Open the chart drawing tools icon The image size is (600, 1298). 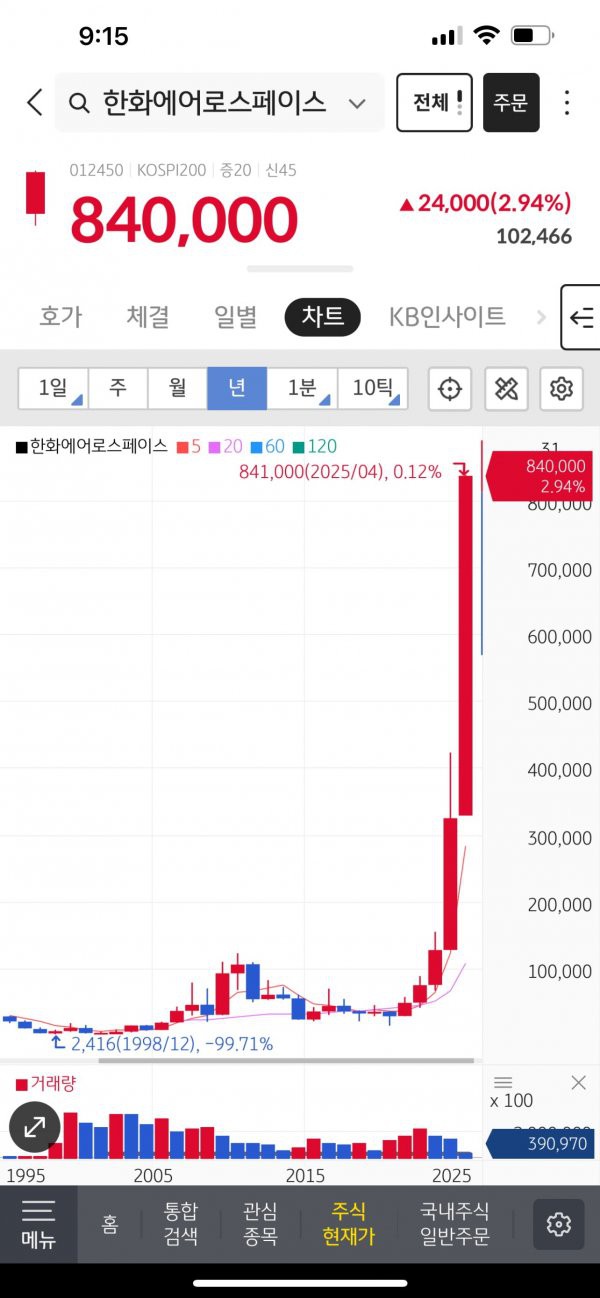pyautogui.click(x=506, y=389)
